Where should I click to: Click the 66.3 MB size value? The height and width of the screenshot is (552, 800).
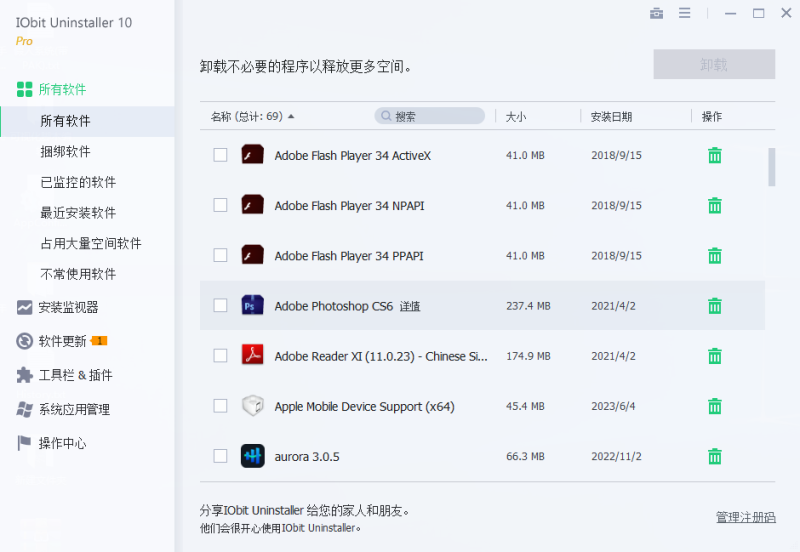[x=525, y=456]
